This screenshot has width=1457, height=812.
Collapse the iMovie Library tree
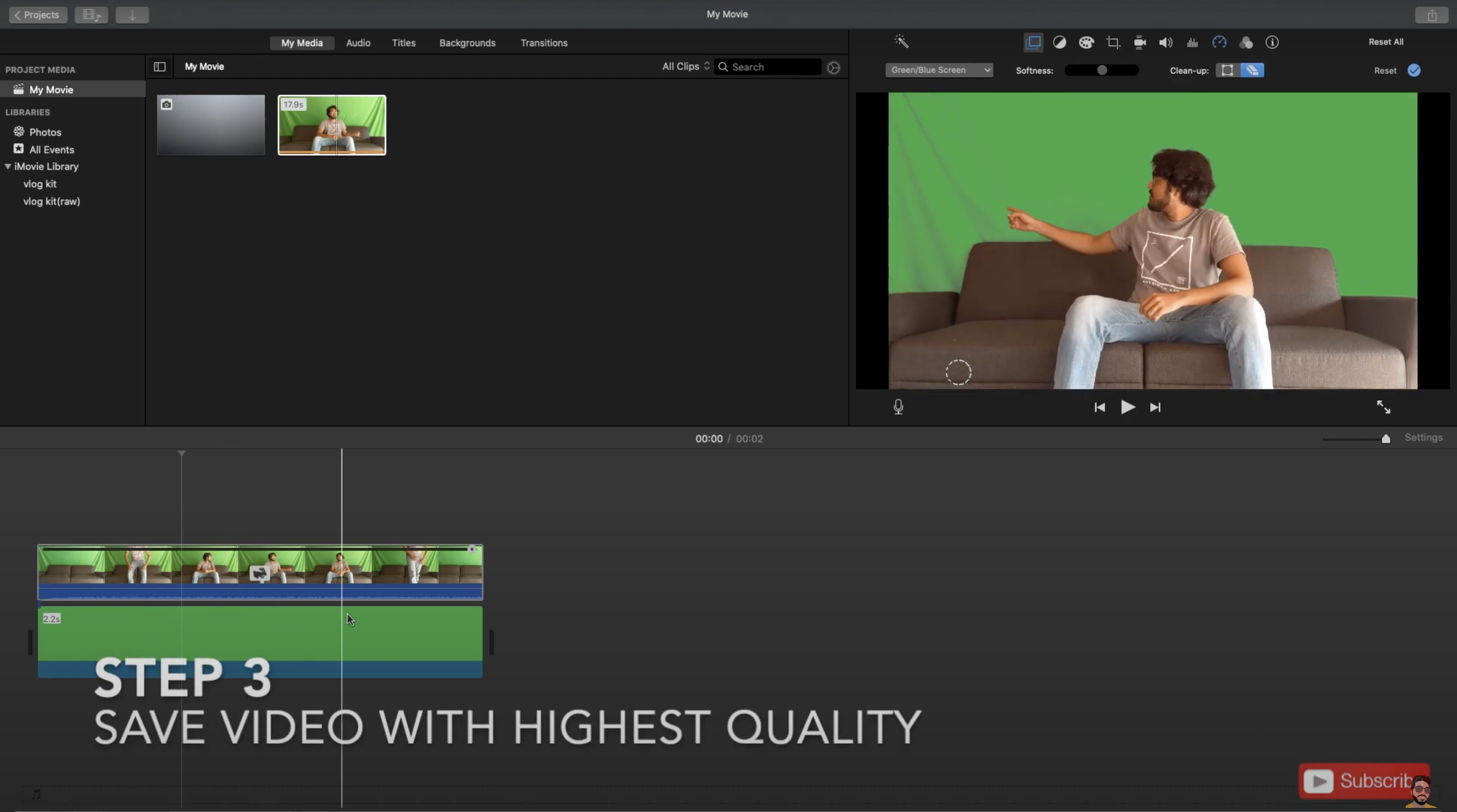pos(8,166)
